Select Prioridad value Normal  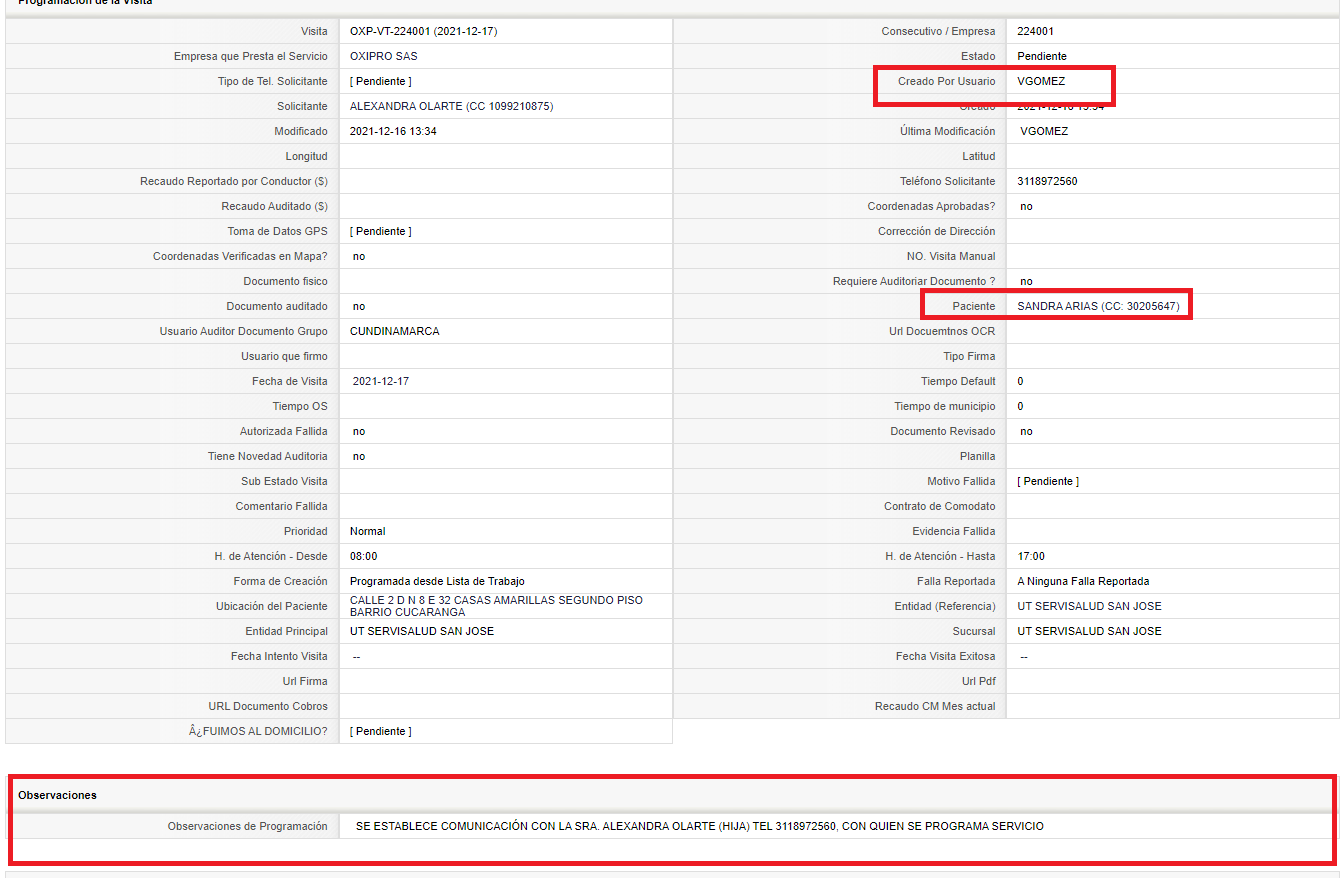tap(367, 531)
